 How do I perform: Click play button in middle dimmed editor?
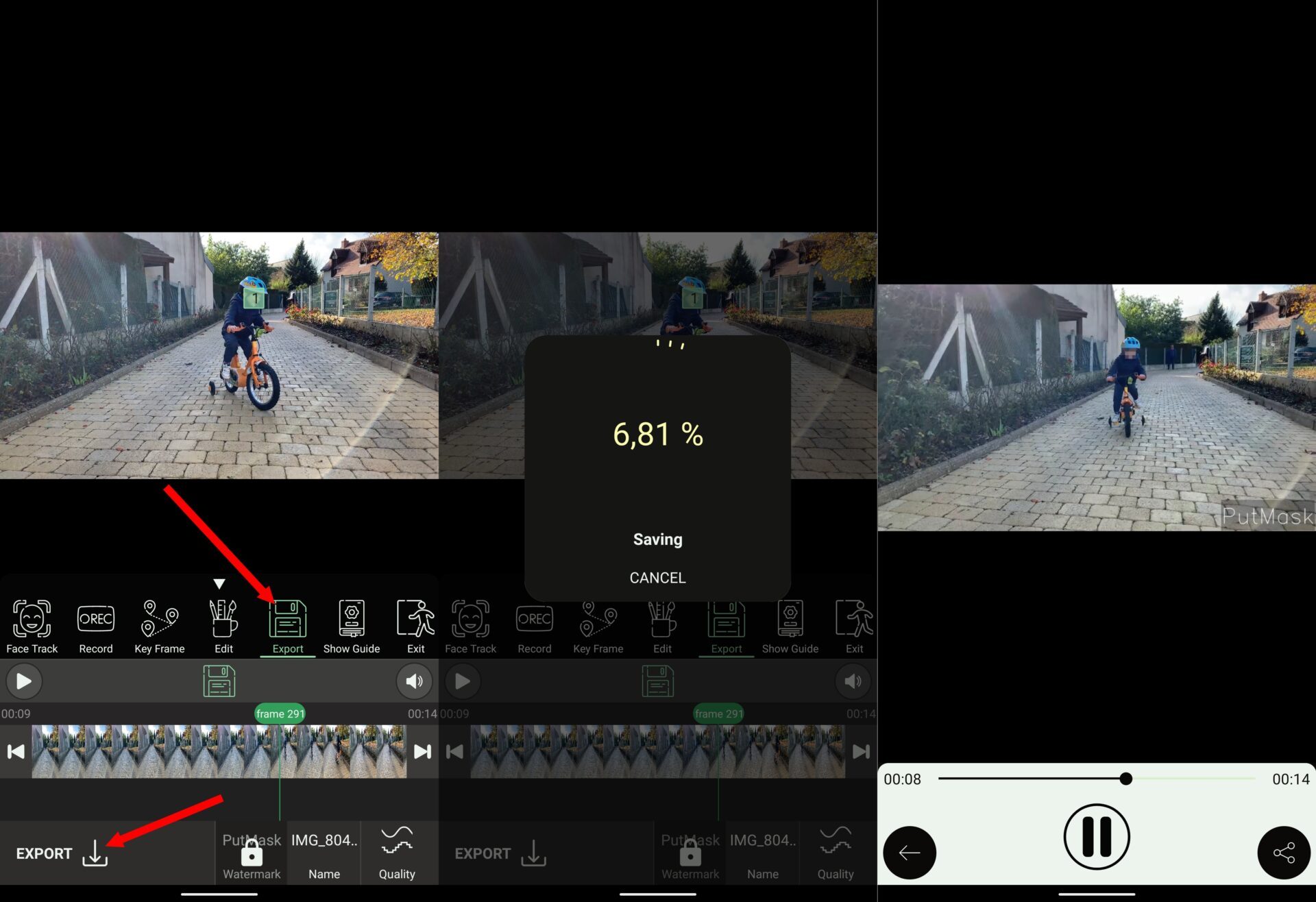point(463,681)
